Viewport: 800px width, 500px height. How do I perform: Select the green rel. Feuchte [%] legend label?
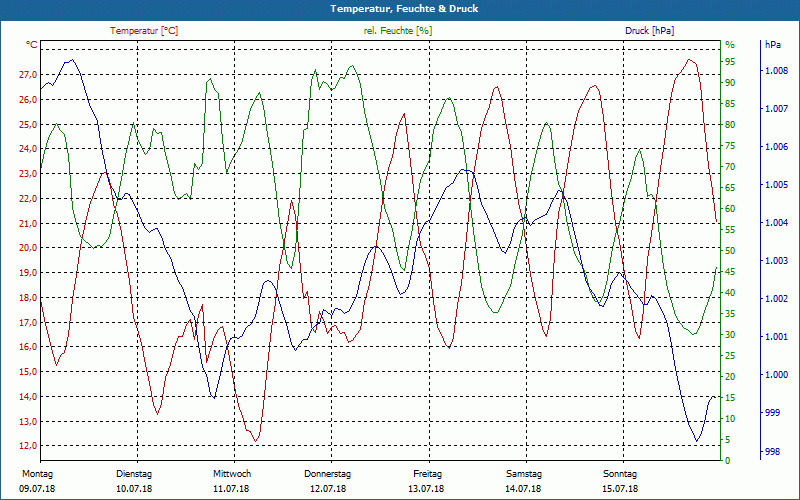[398, 31]
